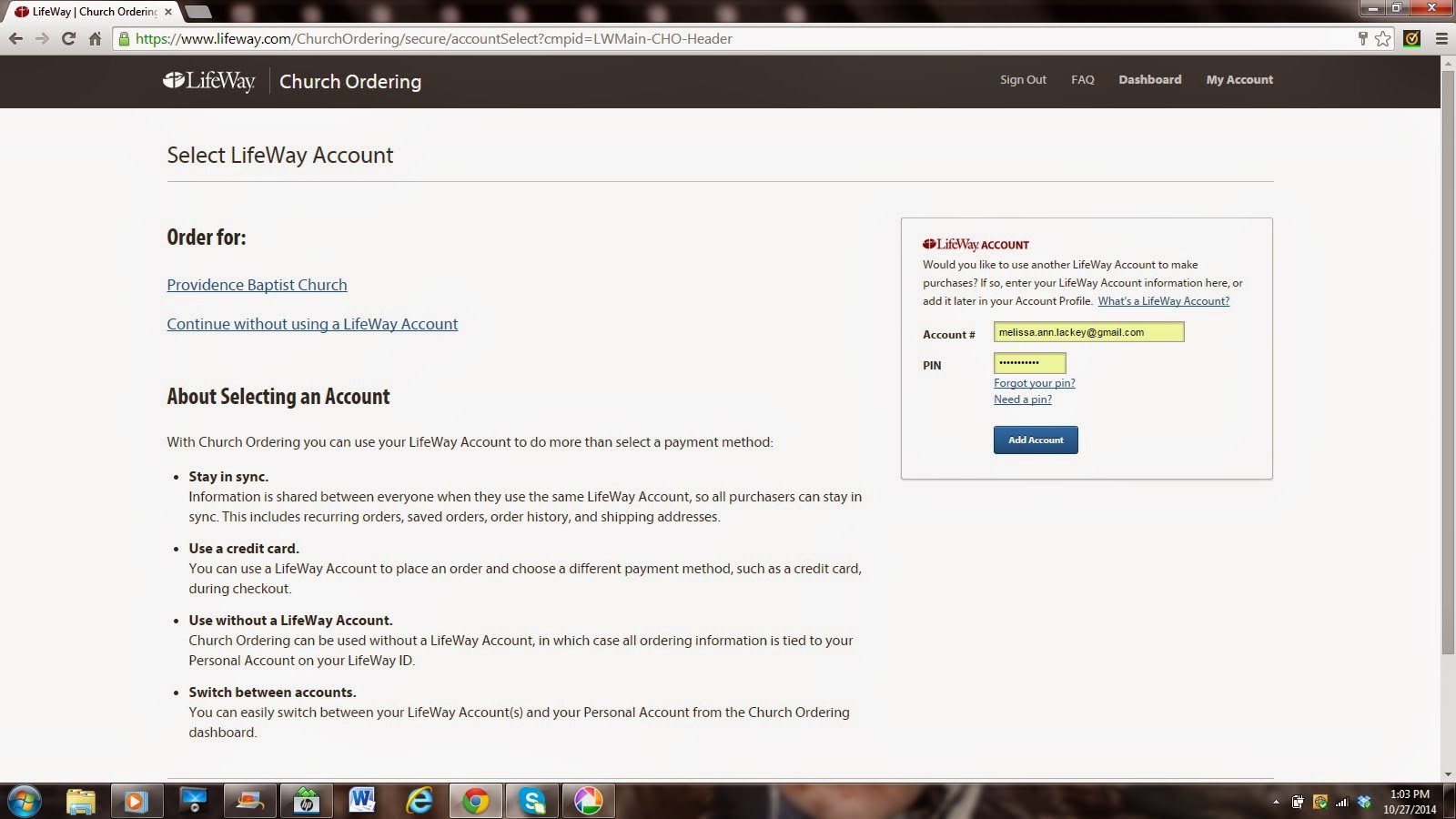Open Skype from the taskbar
The image size is (1456, 819).
tap(531, 802)
